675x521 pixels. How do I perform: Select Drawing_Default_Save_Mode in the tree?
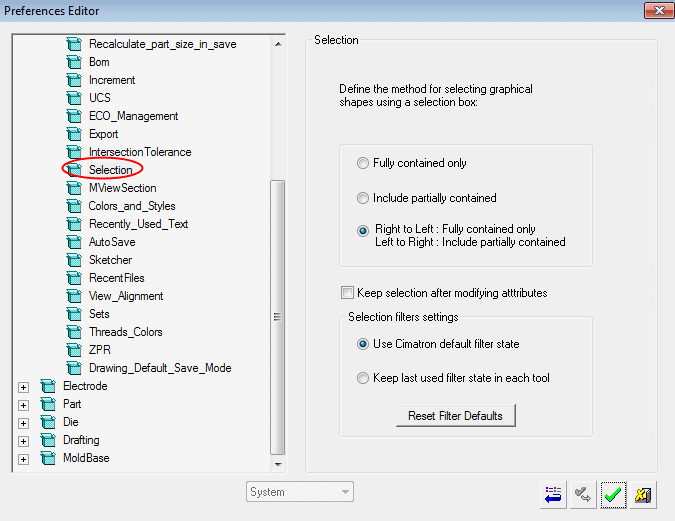point(159,368)
